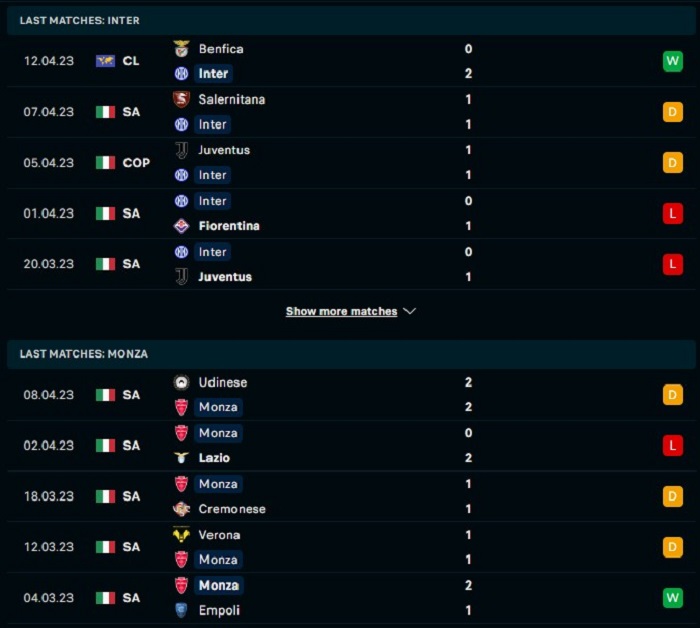Image resolution: width=700 pixels, height=628 pixels.
Task: Click the Cremonese club crest icon
Action: 181,508
